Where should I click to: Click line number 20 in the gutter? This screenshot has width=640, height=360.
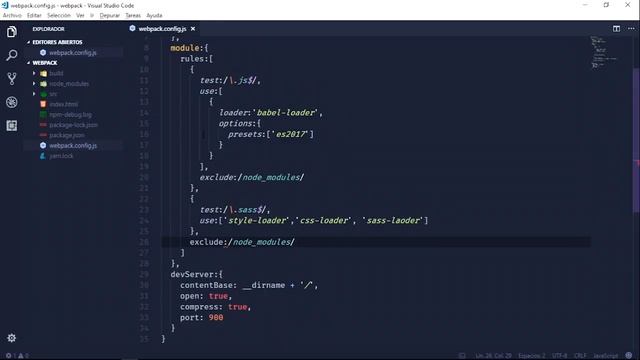(x=144, y=177)
